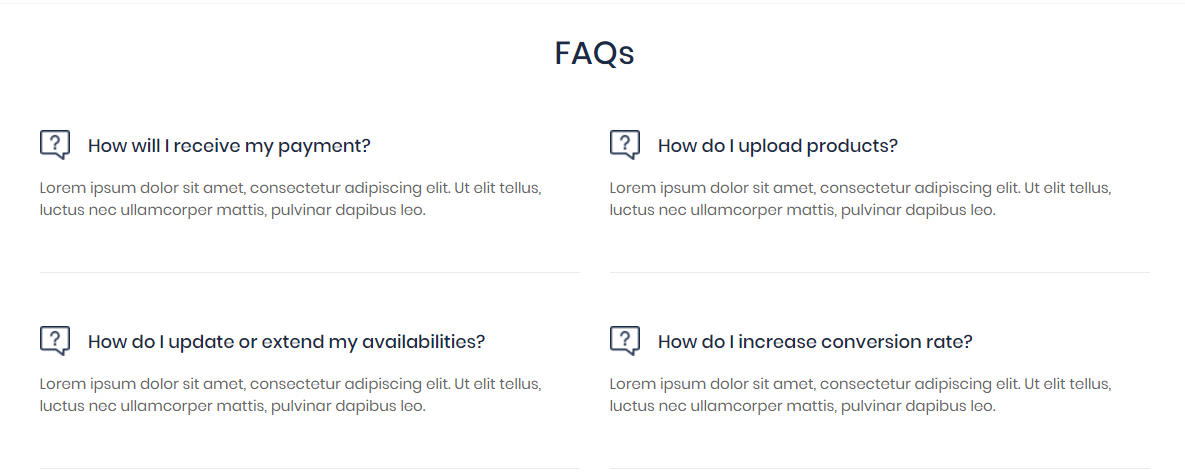
Task: Click the thin border line above FAQs heading
Action: (592, 3)
